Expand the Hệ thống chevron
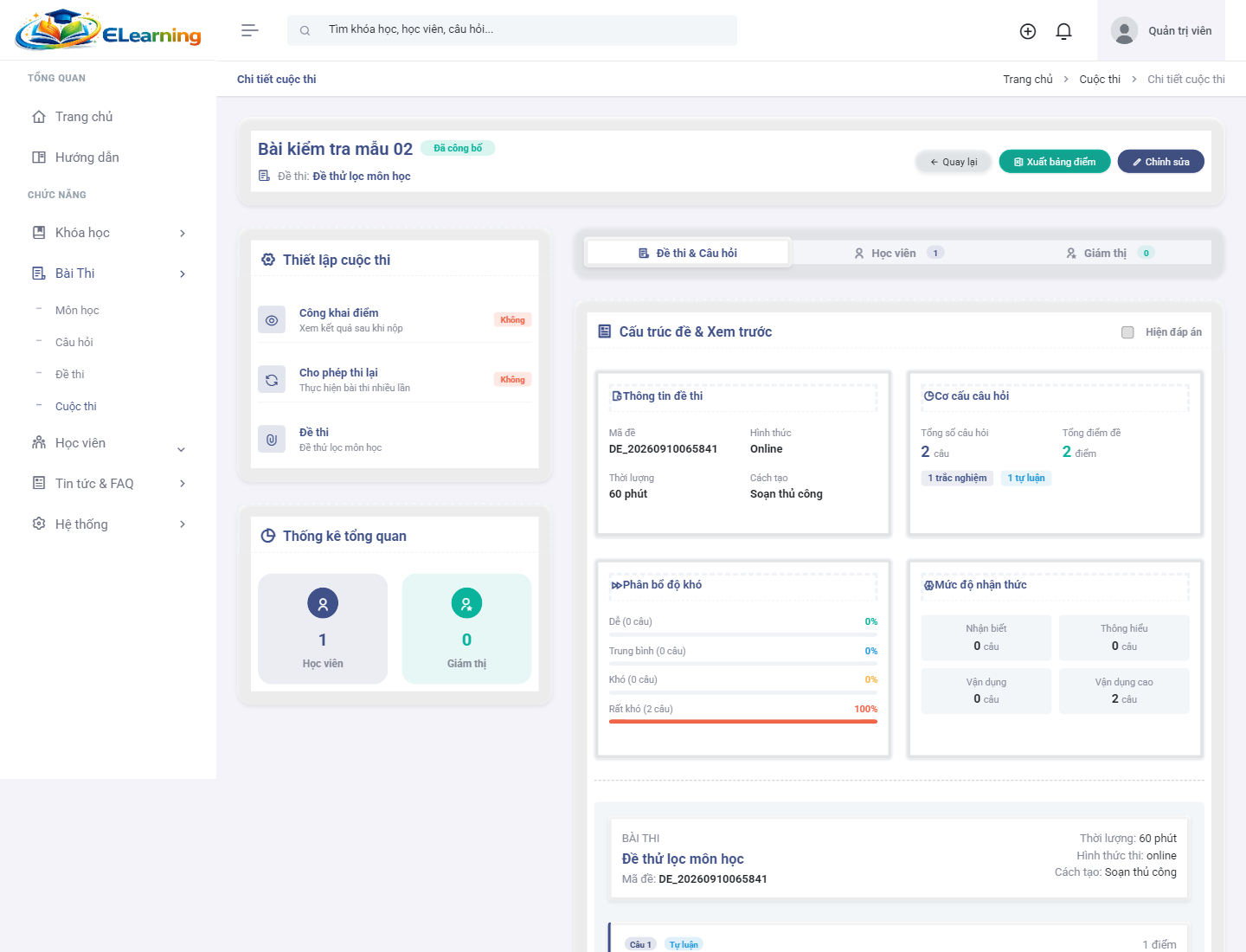1246x952 pixels. pos(183,524)
